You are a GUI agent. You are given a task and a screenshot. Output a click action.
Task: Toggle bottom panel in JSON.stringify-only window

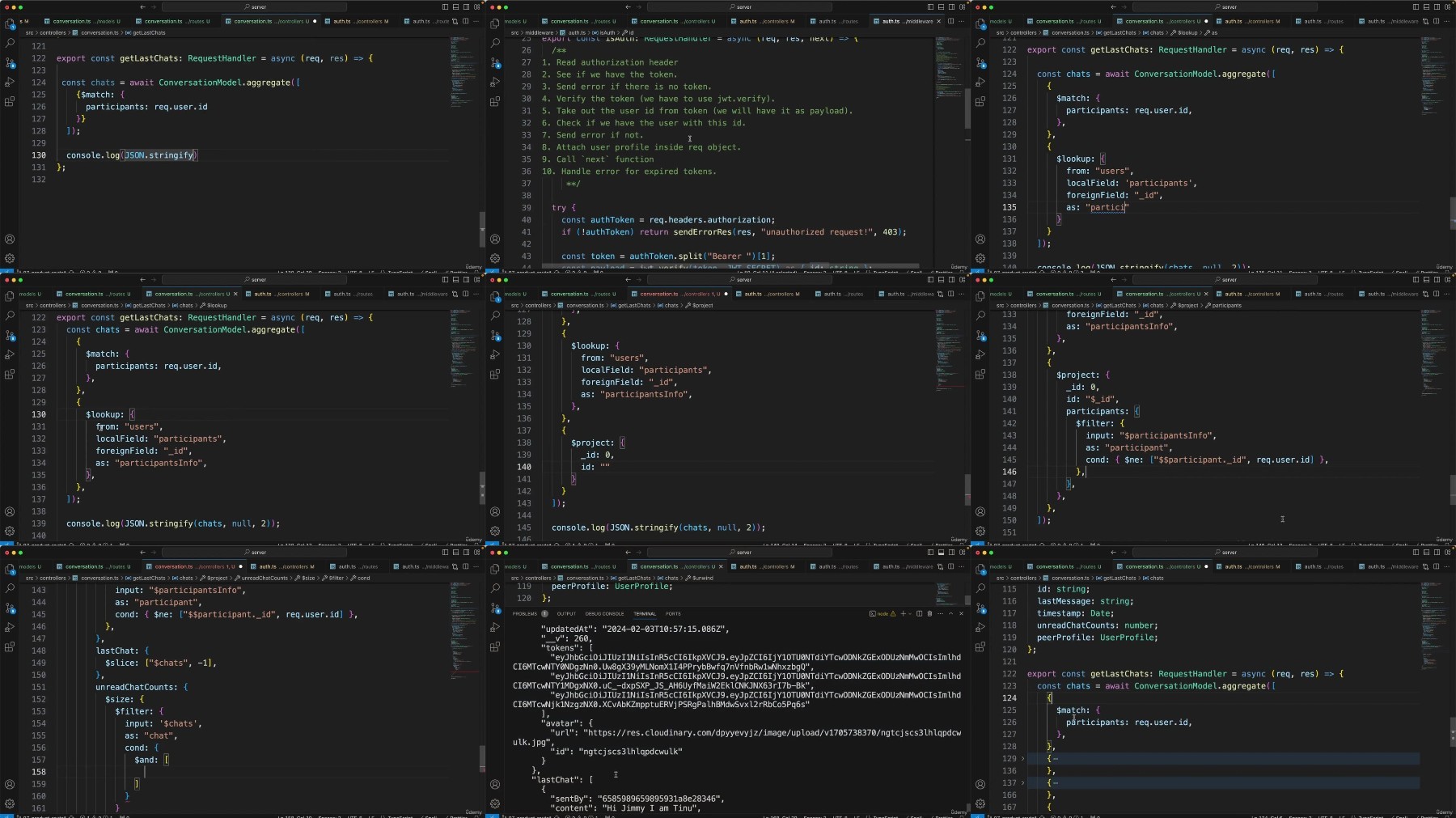(455, 7)
